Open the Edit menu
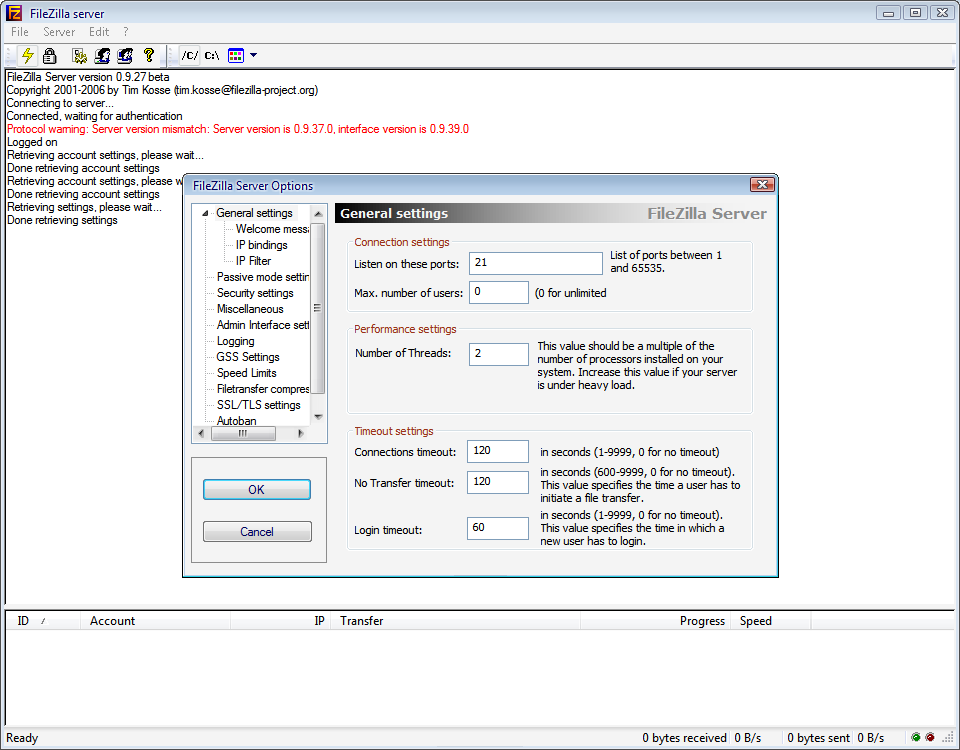This screenshot has width=960, height=750. pyautogui.click(x=99, y=32)
